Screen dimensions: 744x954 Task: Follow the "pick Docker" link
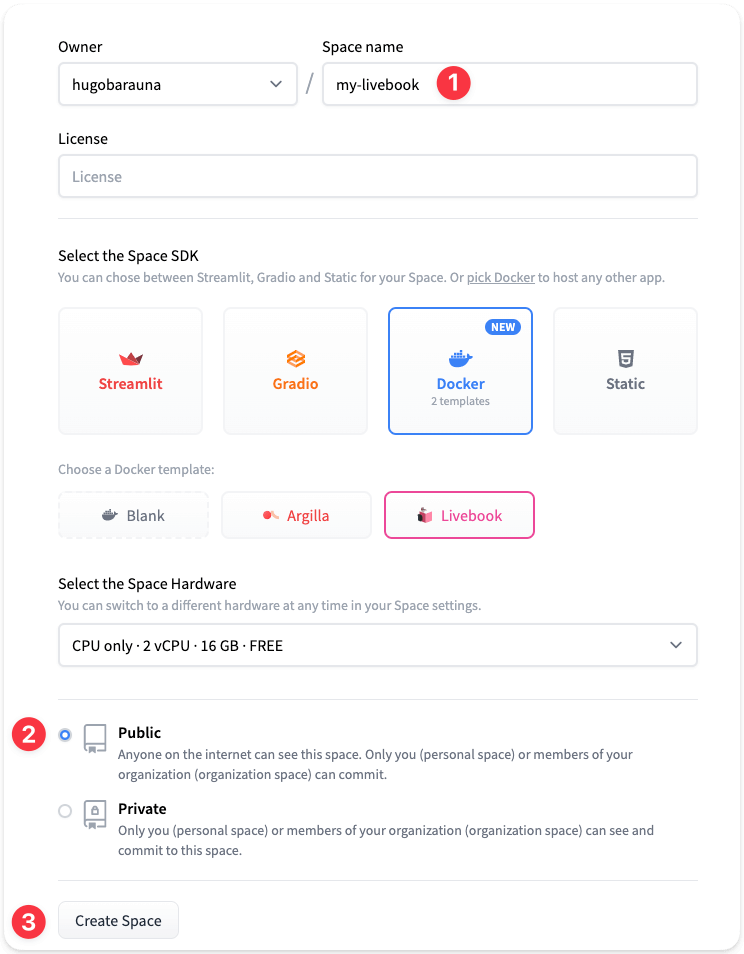tap(501, 277)
